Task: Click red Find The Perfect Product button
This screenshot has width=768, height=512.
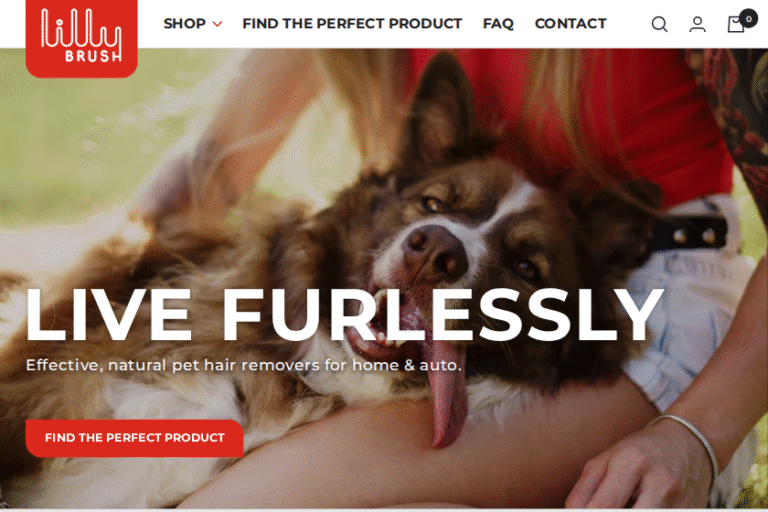Action: tap(135, 438)
